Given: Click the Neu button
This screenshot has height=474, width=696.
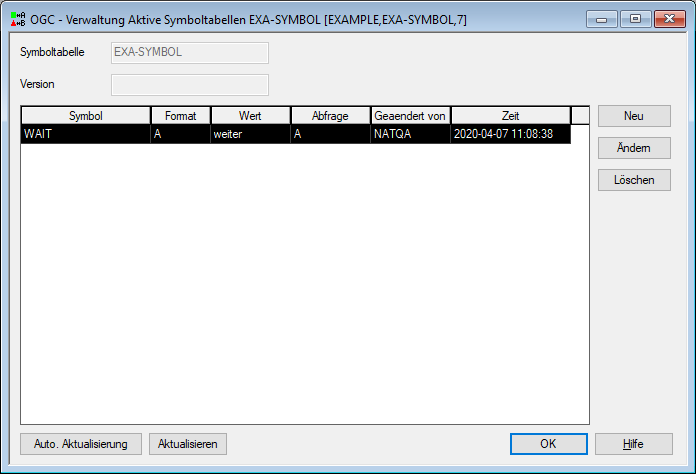Looking at the screenshot, I should tap(634, 116).
